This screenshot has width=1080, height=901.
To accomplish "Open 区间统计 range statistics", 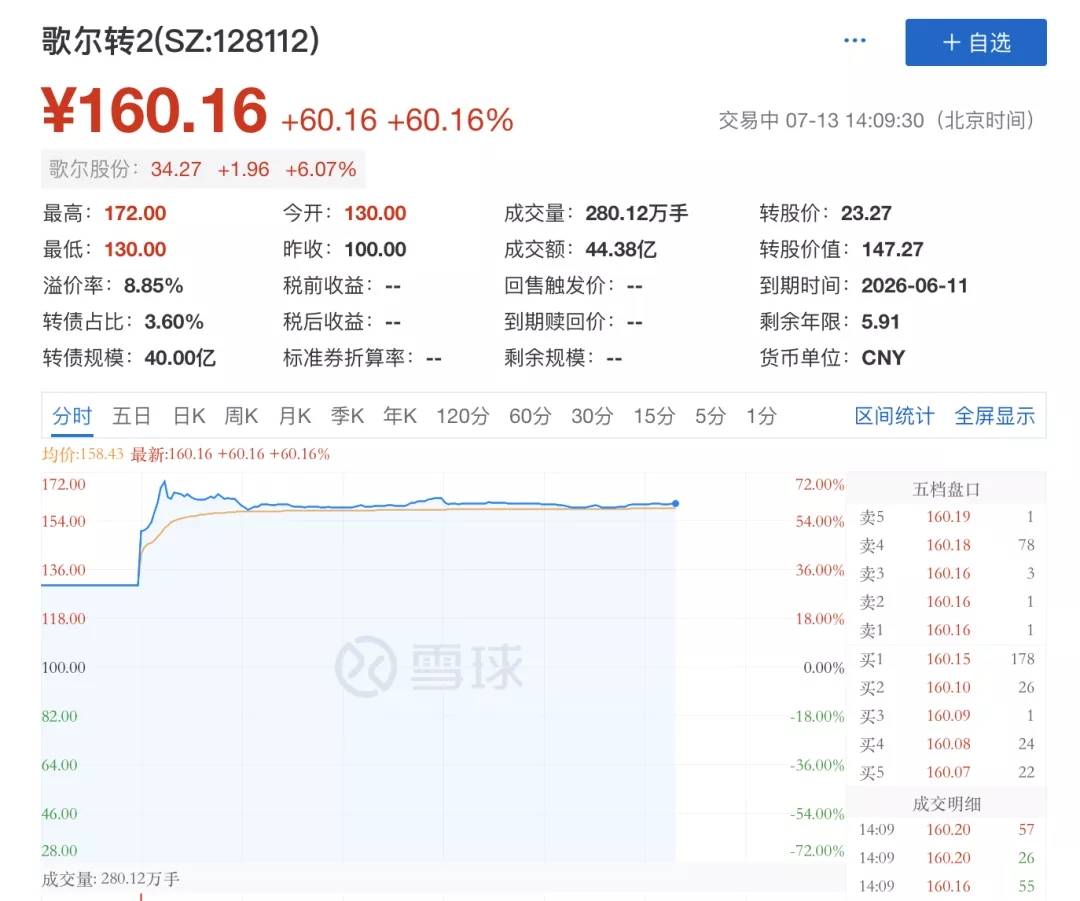I will pos(894,416).
